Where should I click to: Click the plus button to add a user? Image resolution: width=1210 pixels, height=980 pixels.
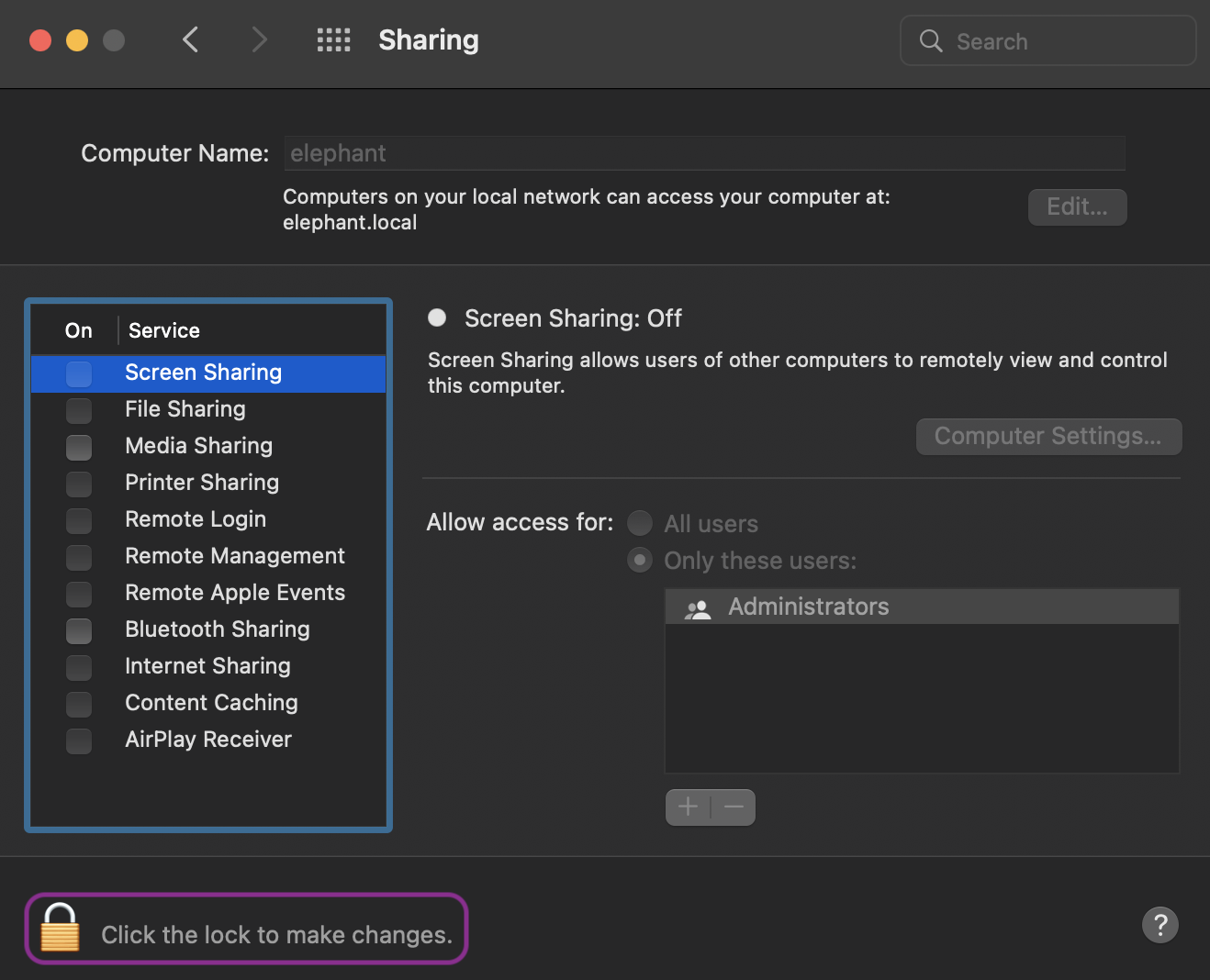[x=688, y=807]
